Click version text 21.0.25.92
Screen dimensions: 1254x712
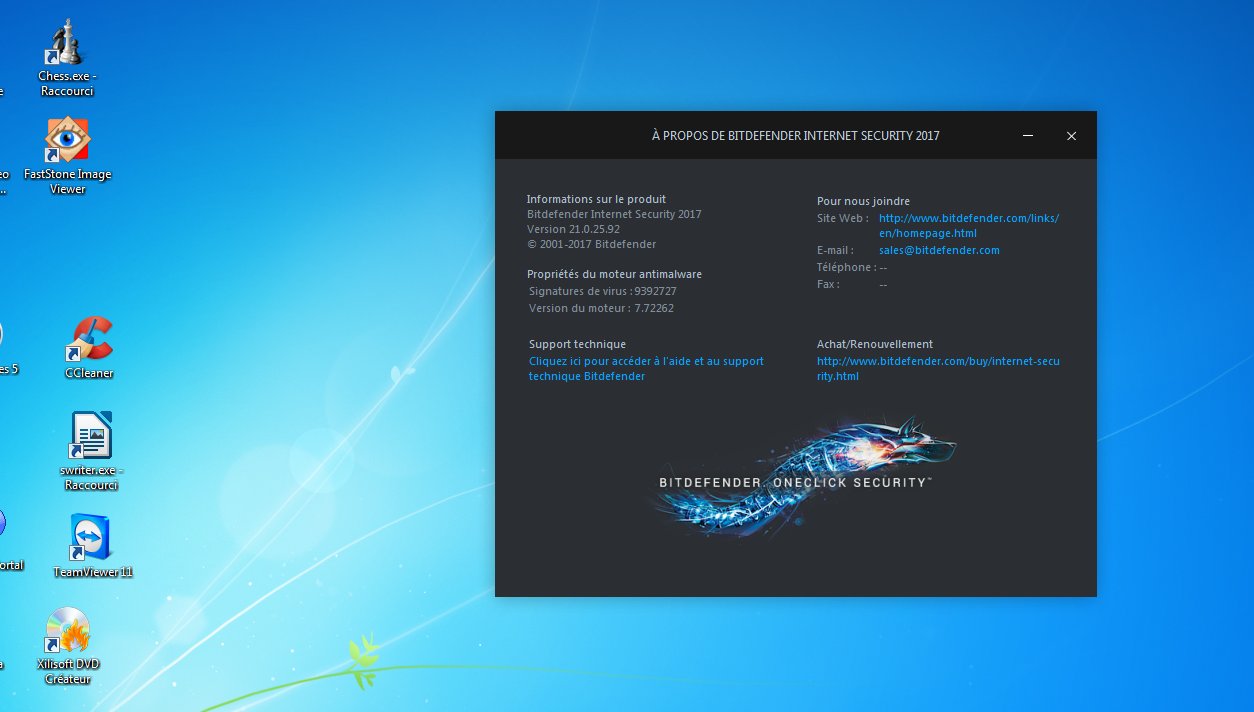click(x=573, y=229)
